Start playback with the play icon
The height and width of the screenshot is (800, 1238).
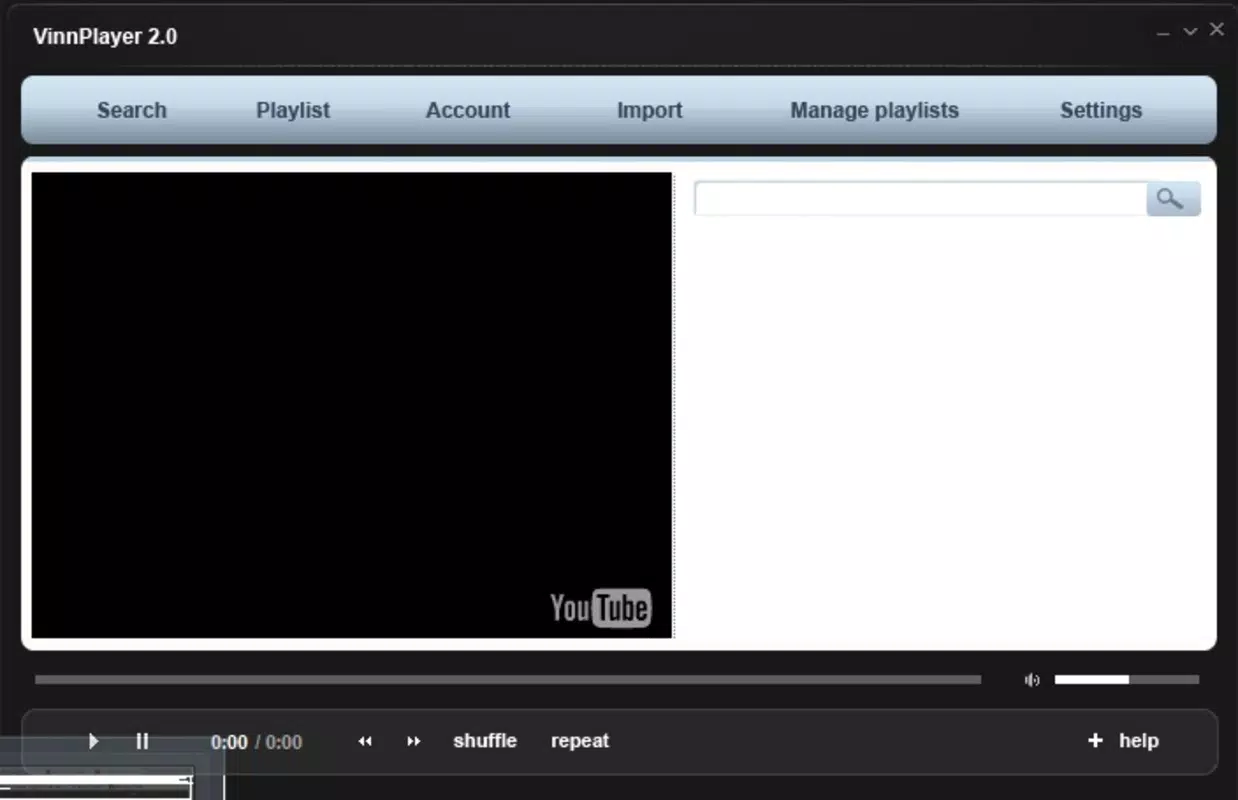coord(93,741)
